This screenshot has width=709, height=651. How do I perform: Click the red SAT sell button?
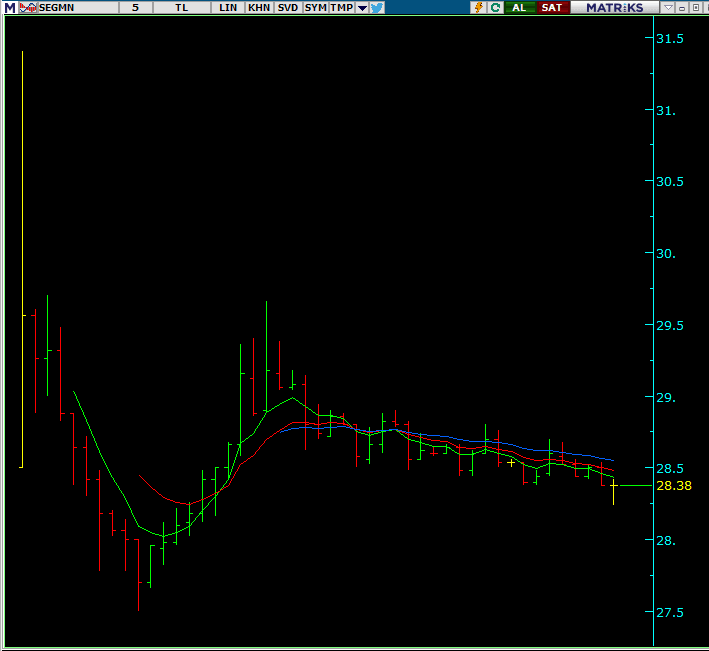[x=552, y=7]
